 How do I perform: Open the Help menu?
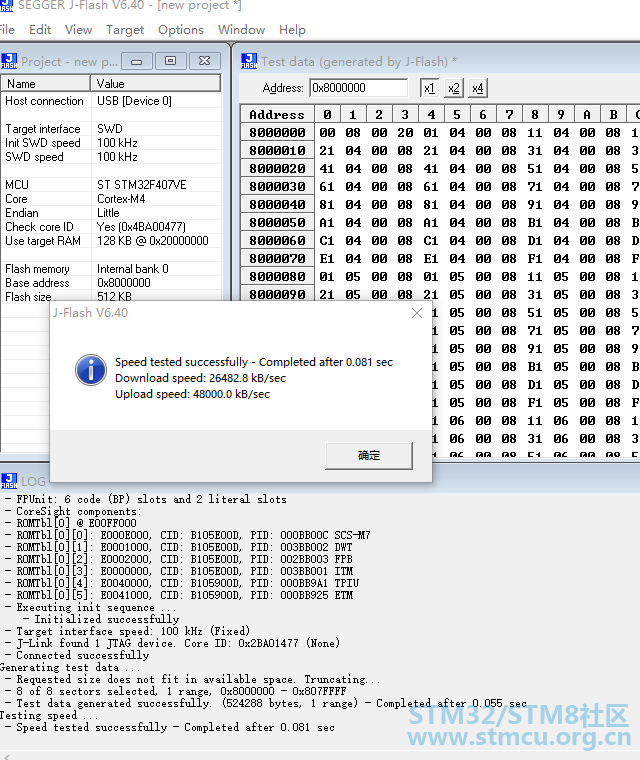point(292,30)
